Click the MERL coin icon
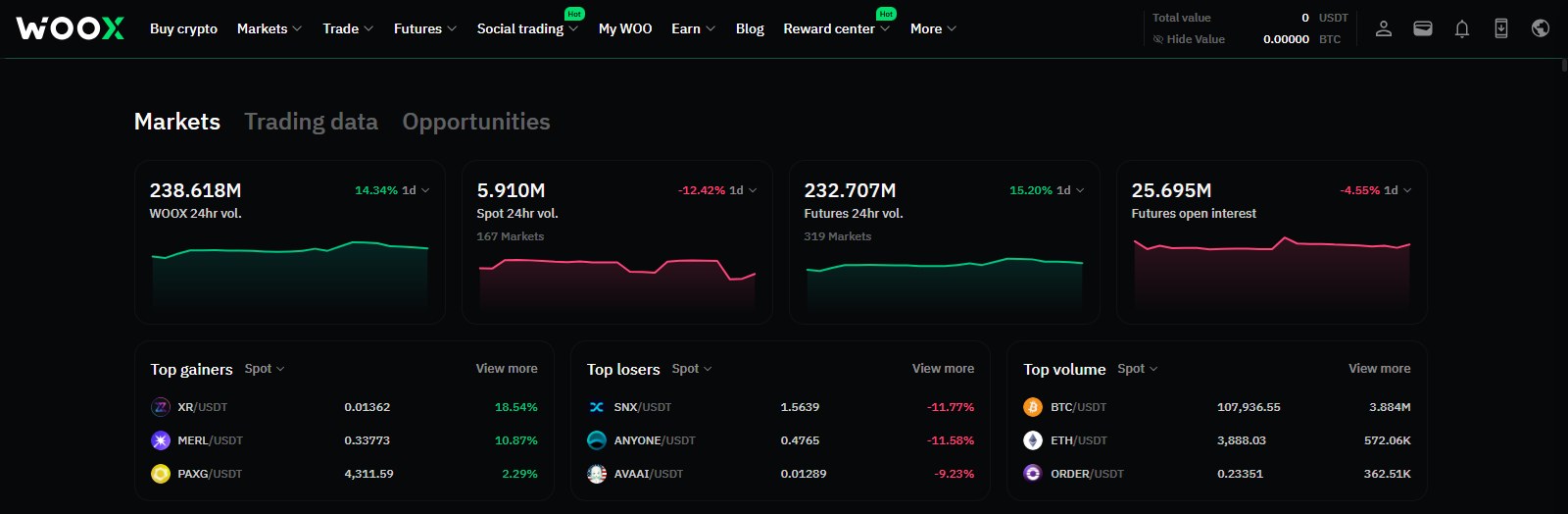 tap(161, 440)
